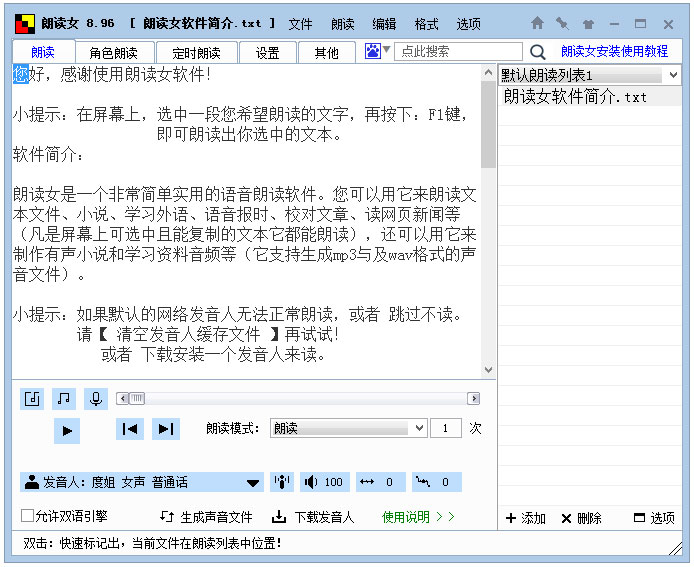The image size is (694, 567).
Task: Open 朗读女安装使用教程 link
Action: pos(614,51)
